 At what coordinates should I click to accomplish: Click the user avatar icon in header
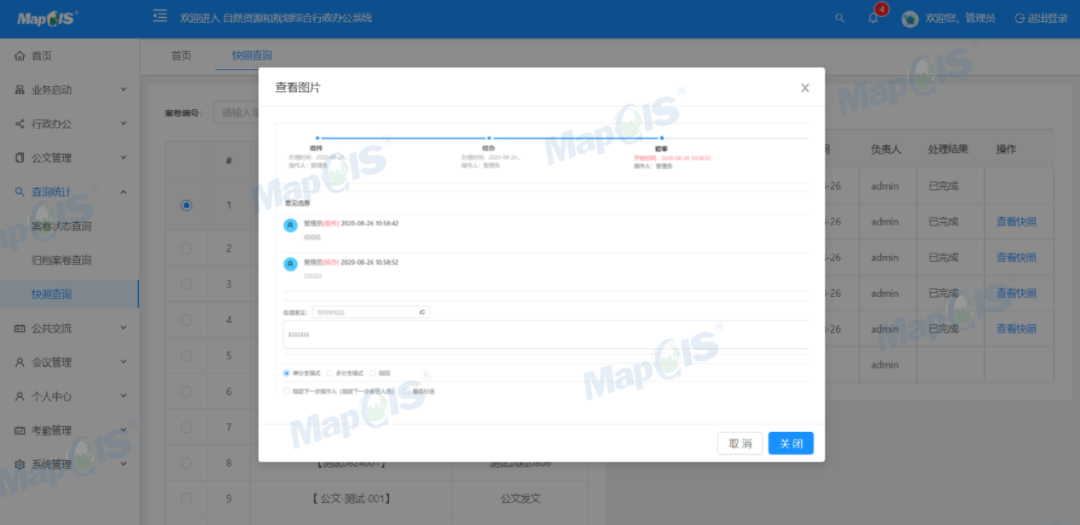tap(910, 18)
